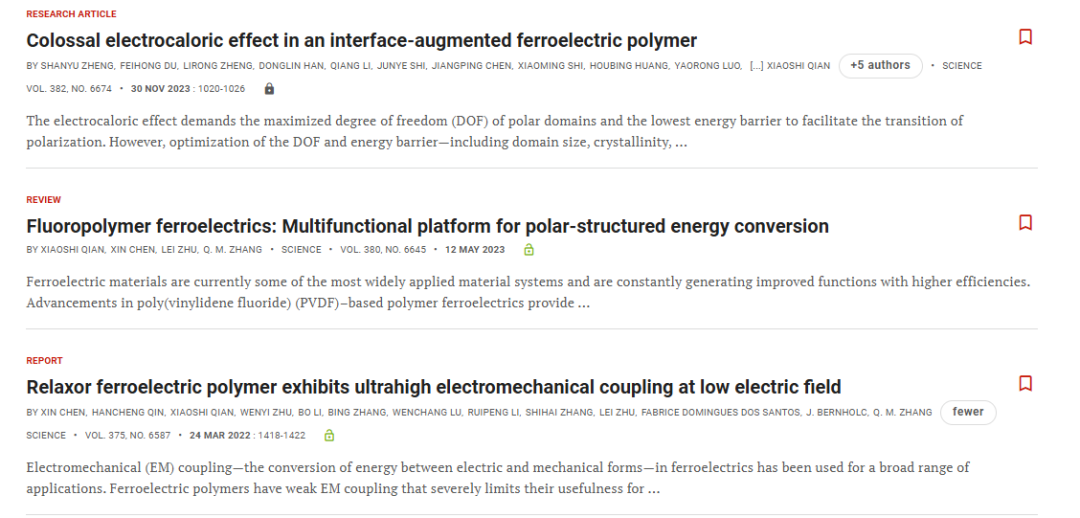Click the black lock icon near 30 Nov 2023
Screen dimensions: 1080x518
[269, 89]
